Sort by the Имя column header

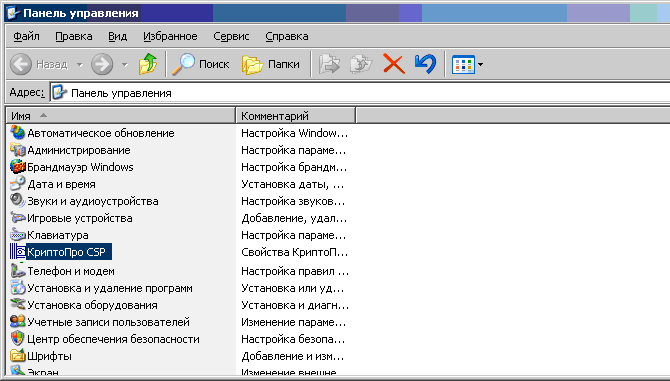click(x=120, y=116)
